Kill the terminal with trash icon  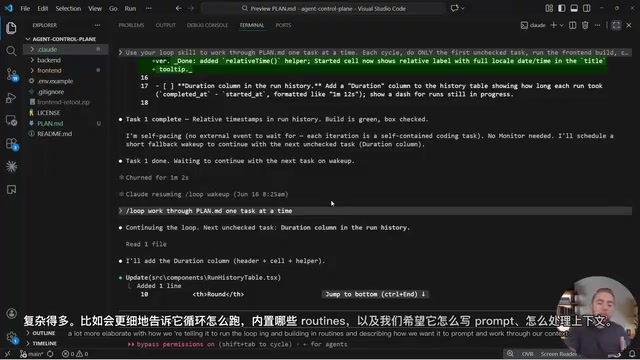[585, 25]
